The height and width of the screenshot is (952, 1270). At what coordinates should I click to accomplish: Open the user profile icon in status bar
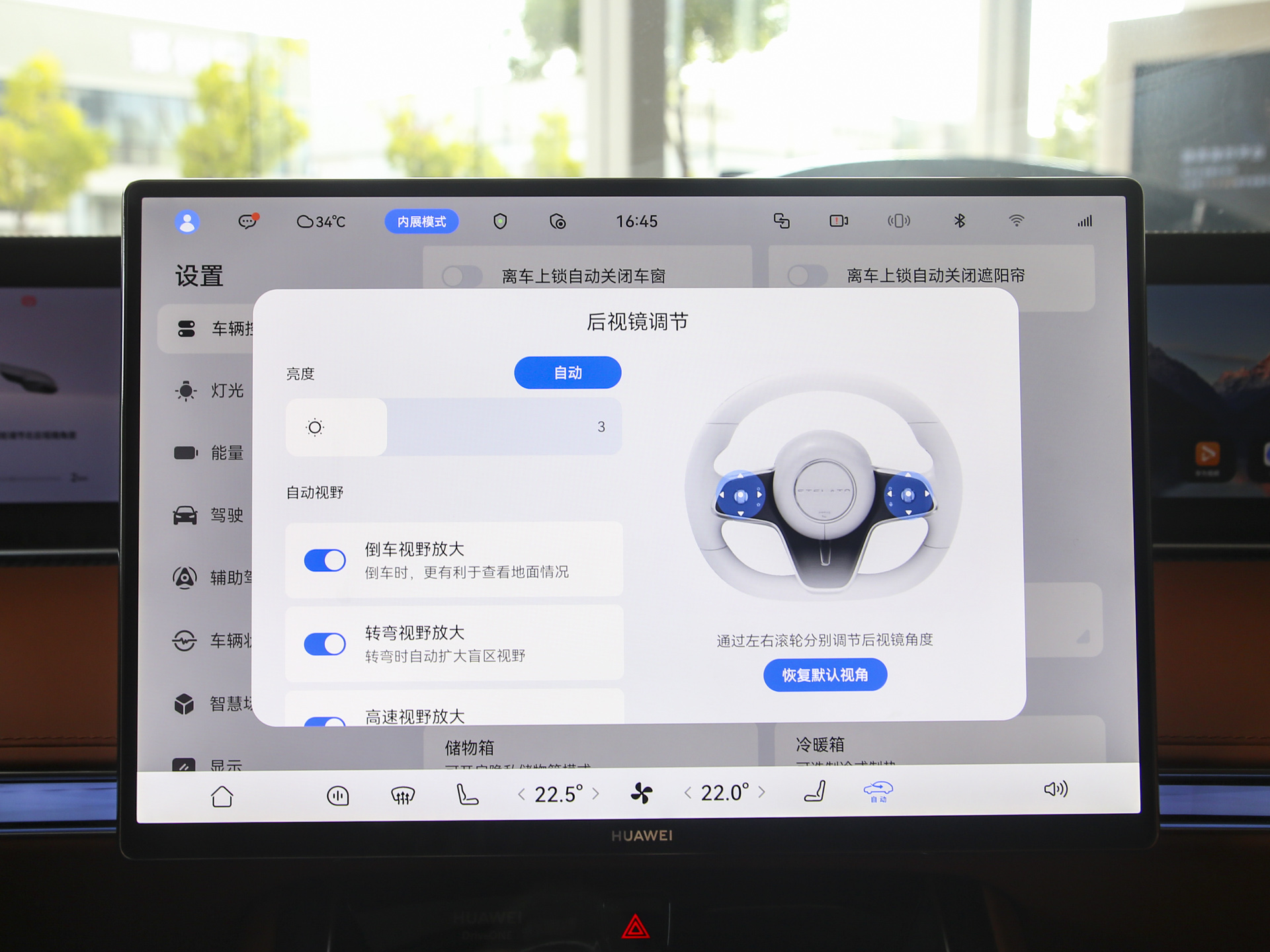(x=187, y=221)
